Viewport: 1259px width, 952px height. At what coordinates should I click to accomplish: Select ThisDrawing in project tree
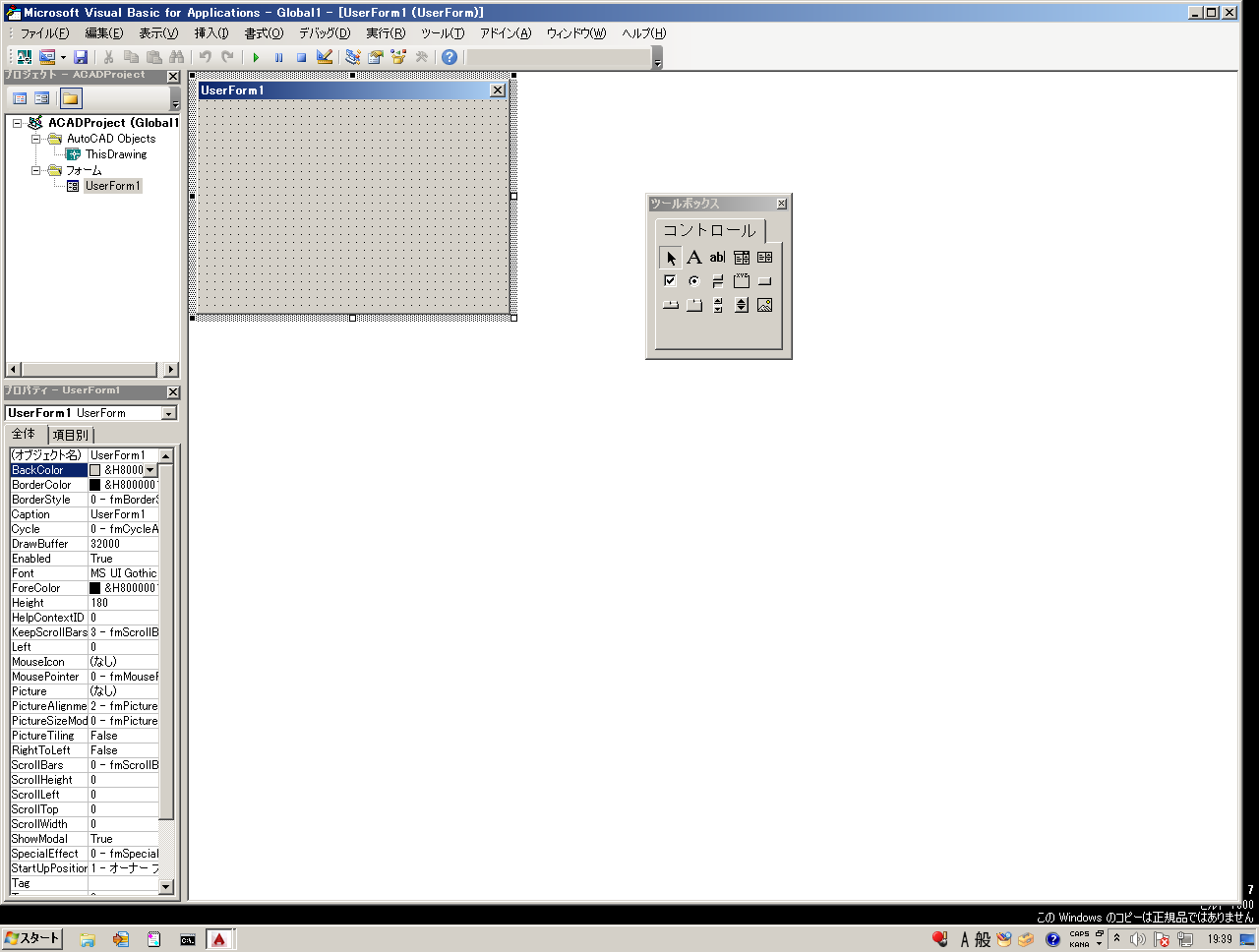click(115, 154)
